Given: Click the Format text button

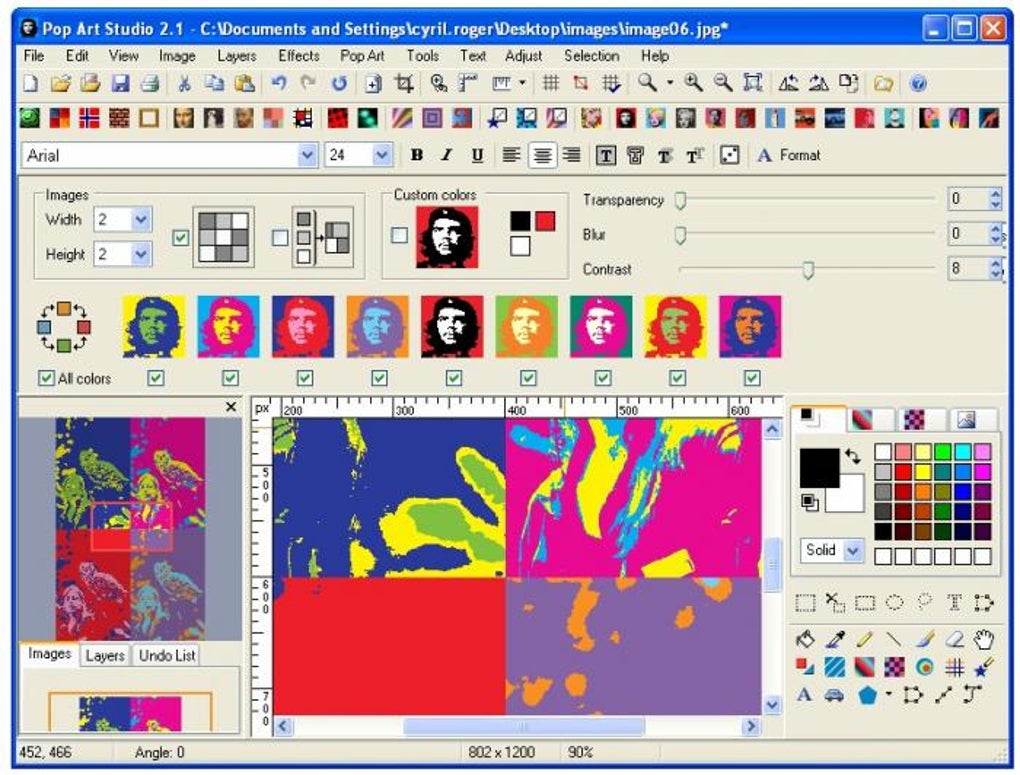Looking at the screenshot, I should tap(788, 155).
